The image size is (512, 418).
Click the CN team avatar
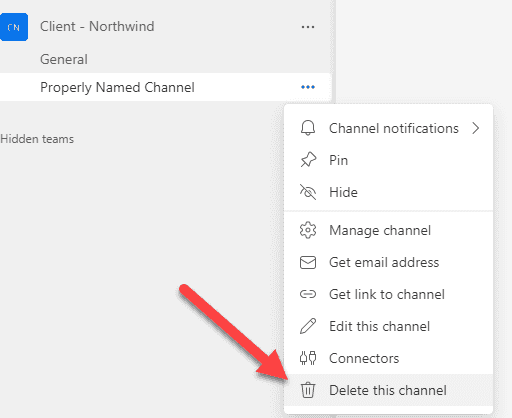click(x=14, y=27)
